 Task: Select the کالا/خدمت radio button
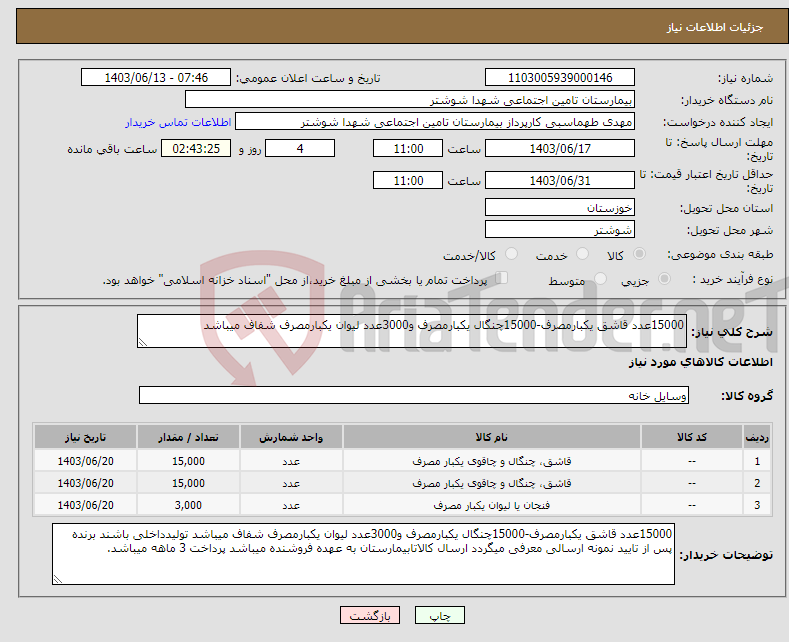pos(511,254)
